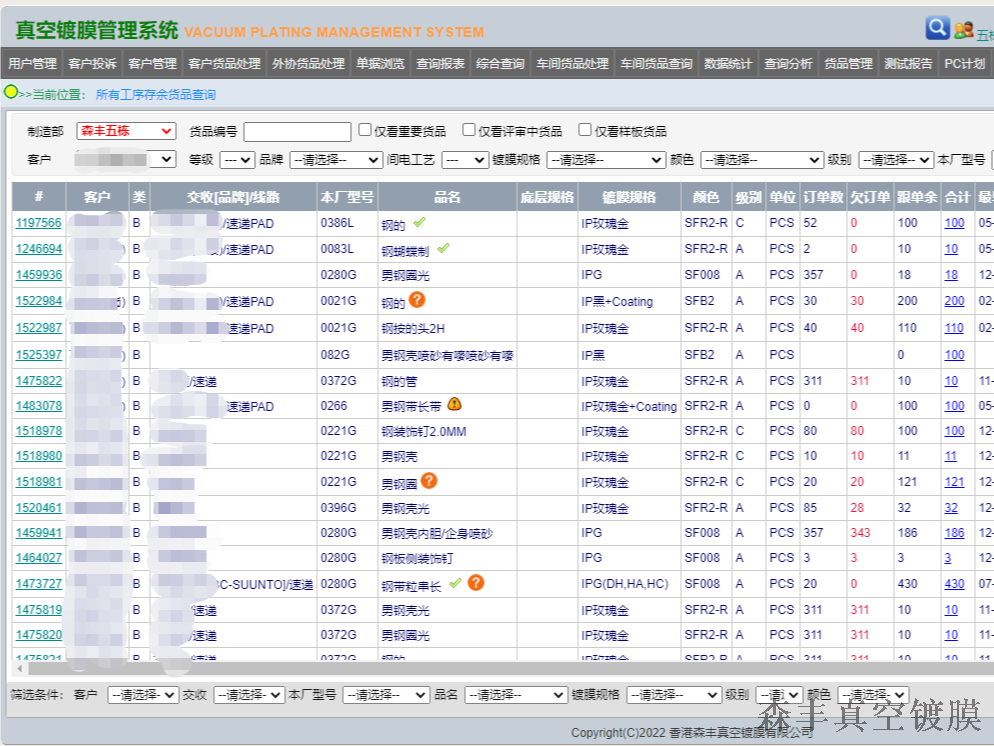
Task: Open order link 1525397
Action: coord(39,354)
